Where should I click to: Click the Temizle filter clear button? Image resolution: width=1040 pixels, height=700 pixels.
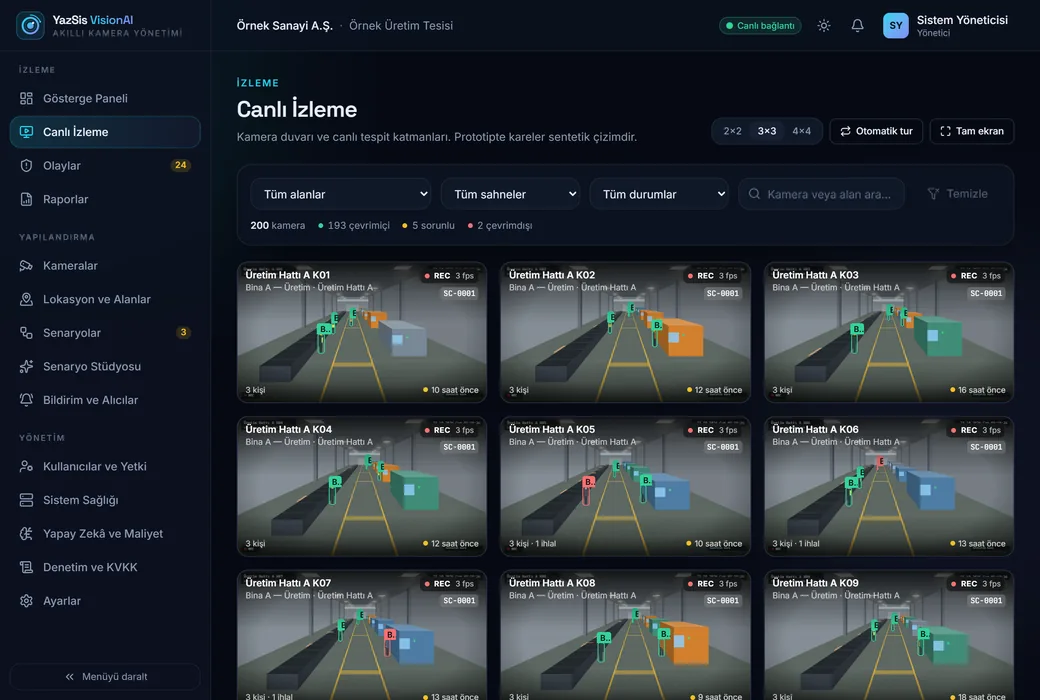(958, 194)
